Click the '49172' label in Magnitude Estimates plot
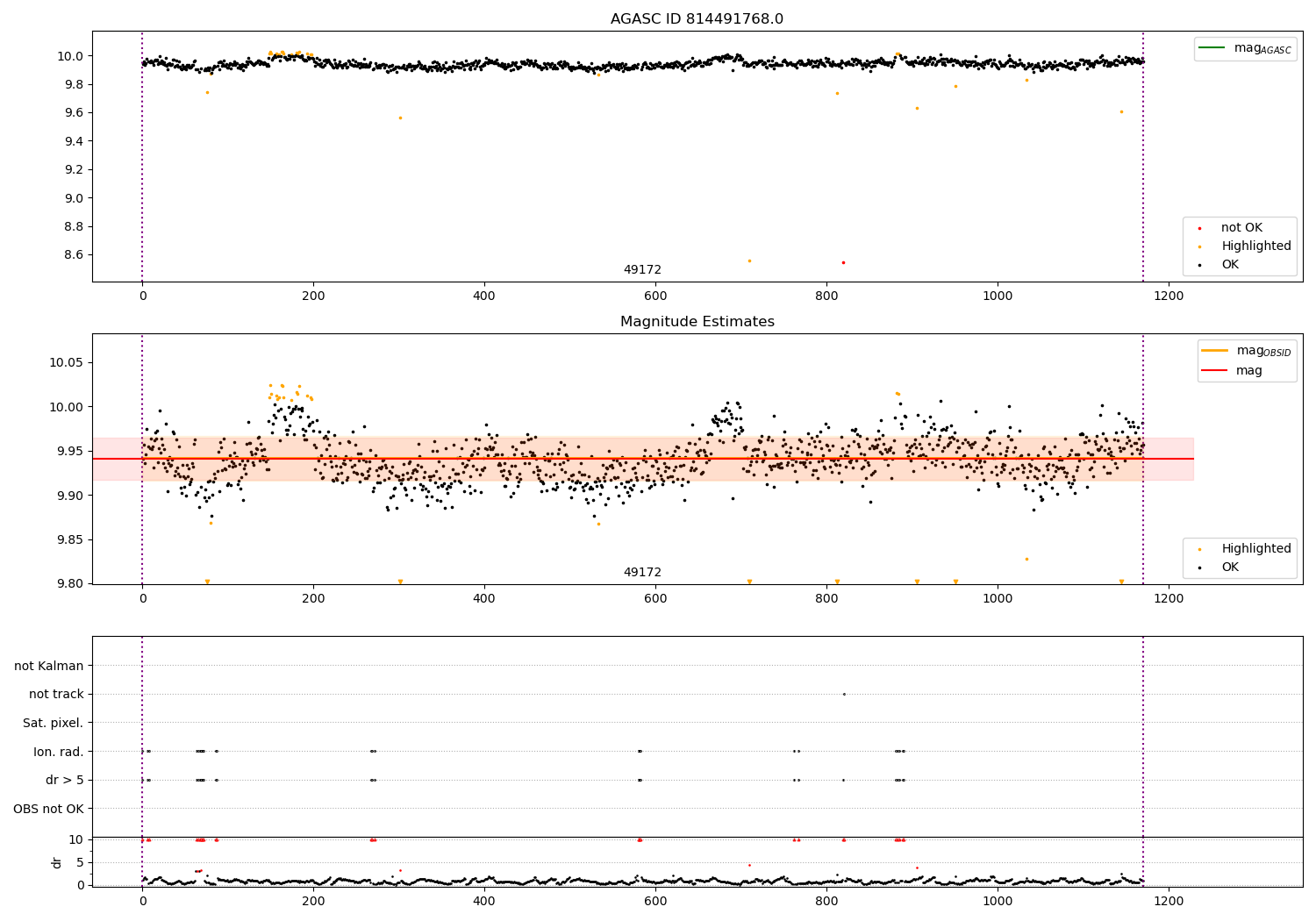The height and width of the screenshot is (921, 1316). coord(642,573)
